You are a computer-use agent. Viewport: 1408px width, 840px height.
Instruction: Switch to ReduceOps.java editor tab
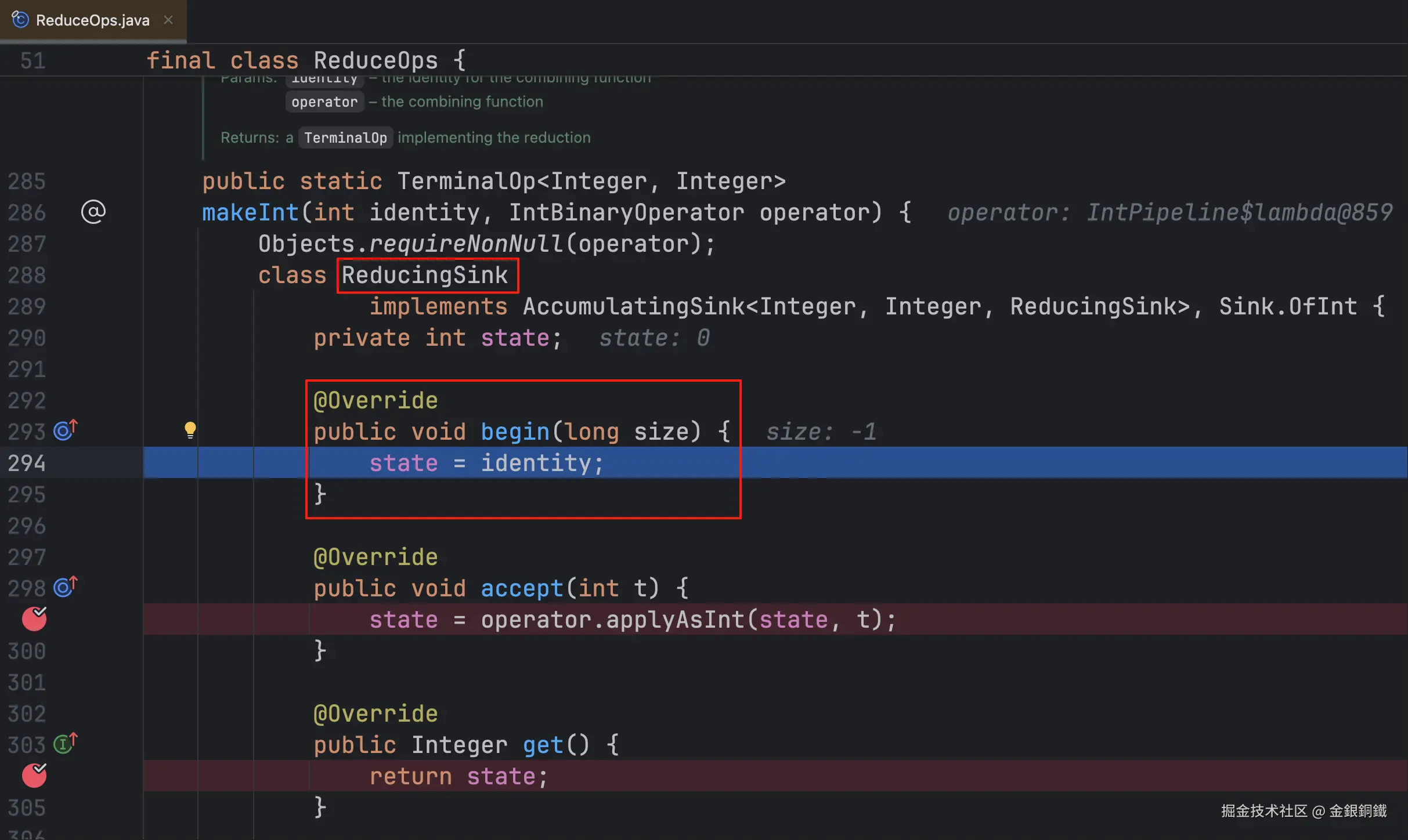click(92, 20)
